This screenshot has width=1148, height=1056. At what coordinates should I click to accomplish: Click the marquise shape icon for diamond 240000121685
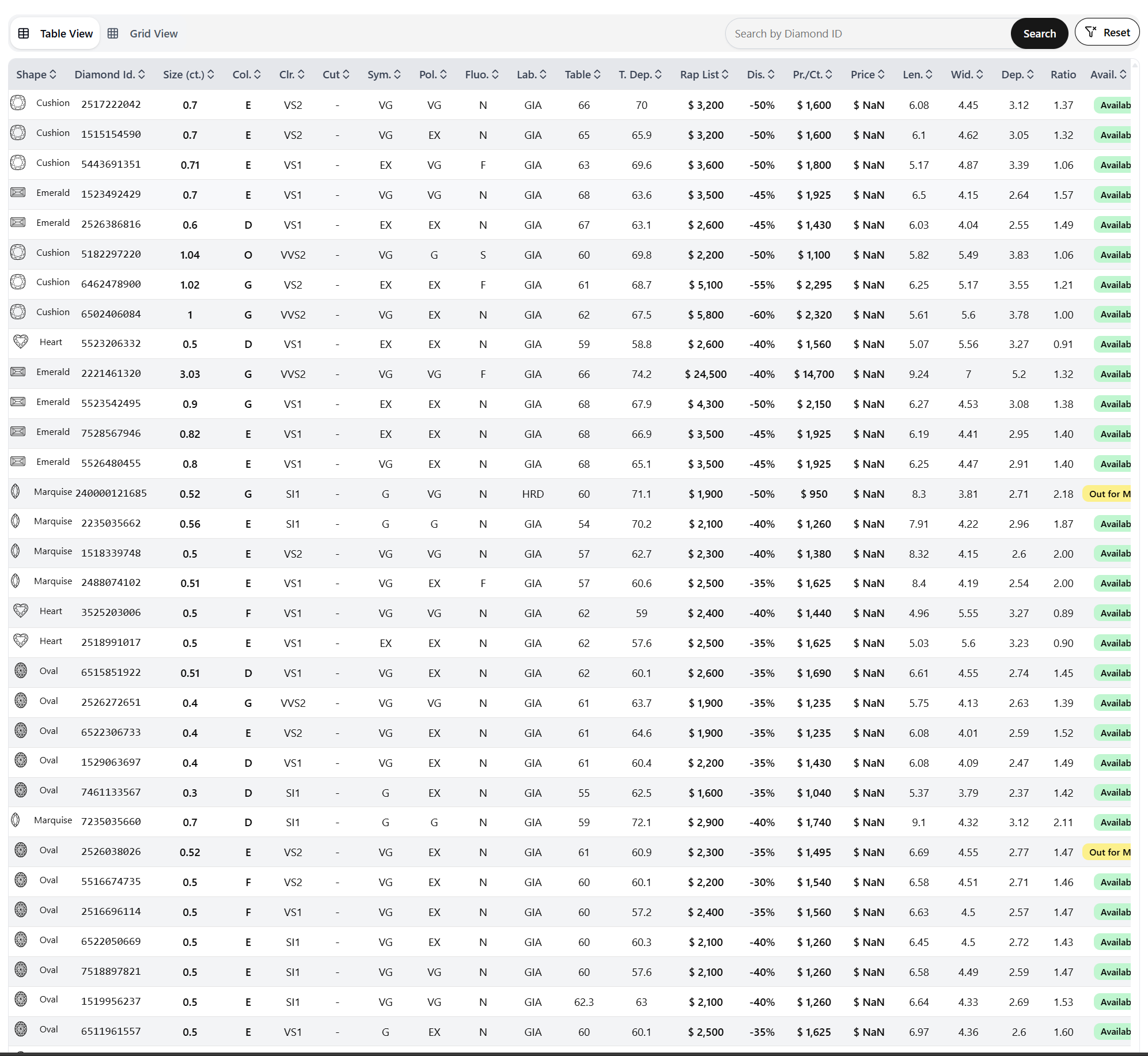point(16,491)
